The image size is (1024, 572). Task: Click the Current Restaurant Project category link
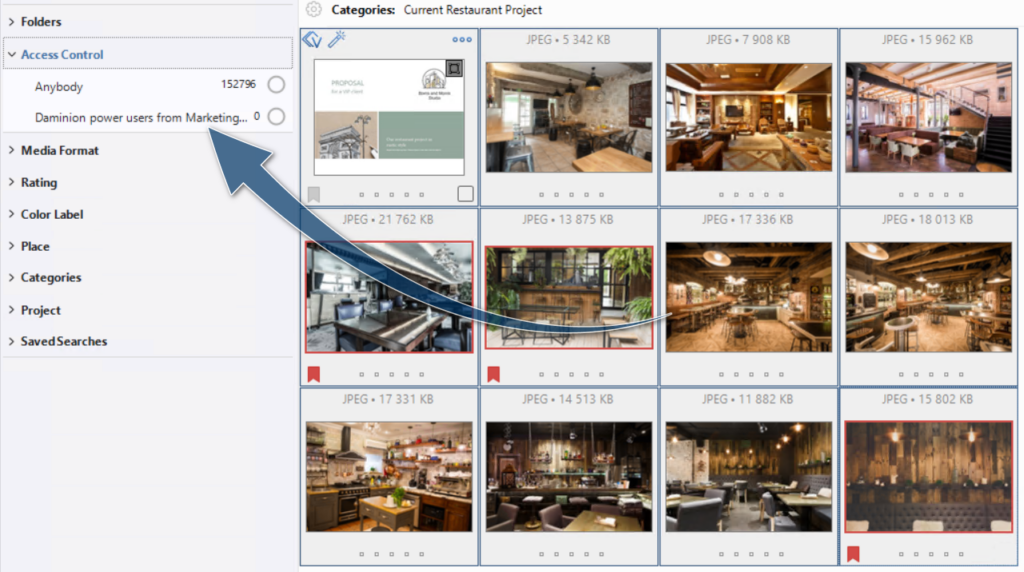[473, 10]
